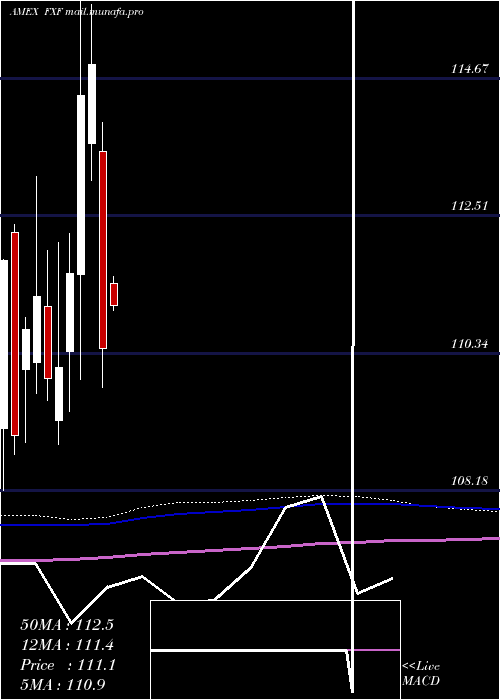The image size is (500, 700).
Task: Click the 108.18 price level label
Action: click(x=470, y=481)
